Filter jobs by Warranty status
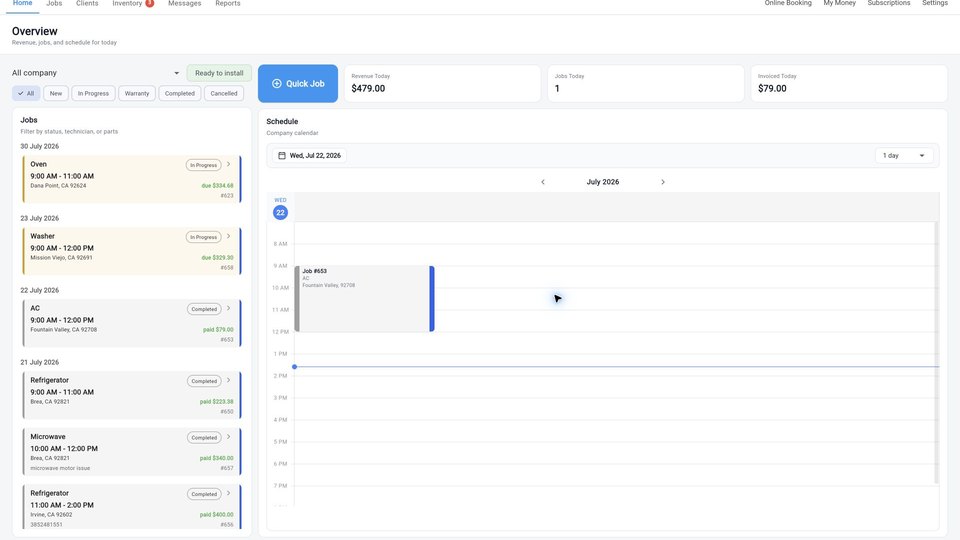The height and width of the screenshot is (540, 960). 137,94
